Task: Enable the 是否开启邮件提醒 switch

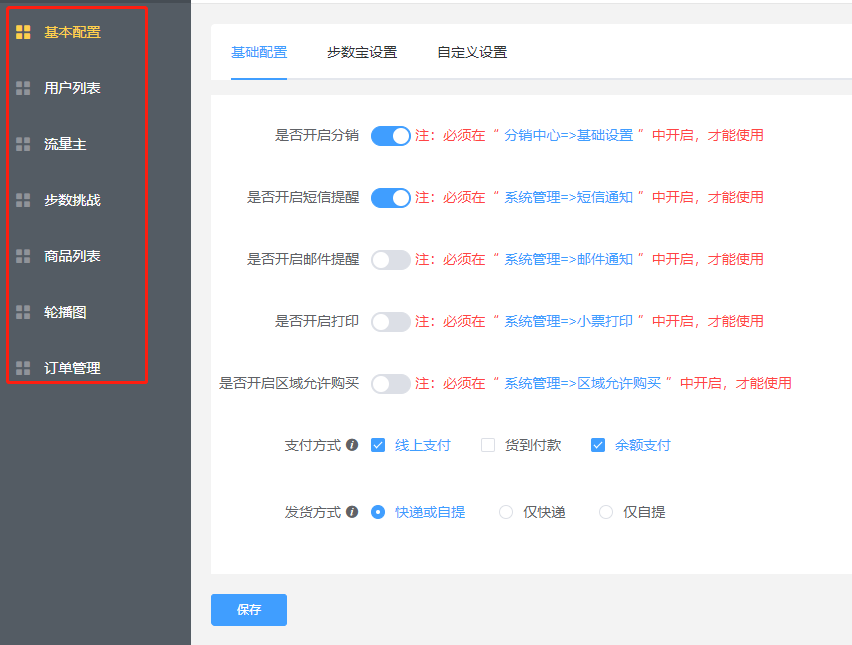Action: tap(390, 260)
